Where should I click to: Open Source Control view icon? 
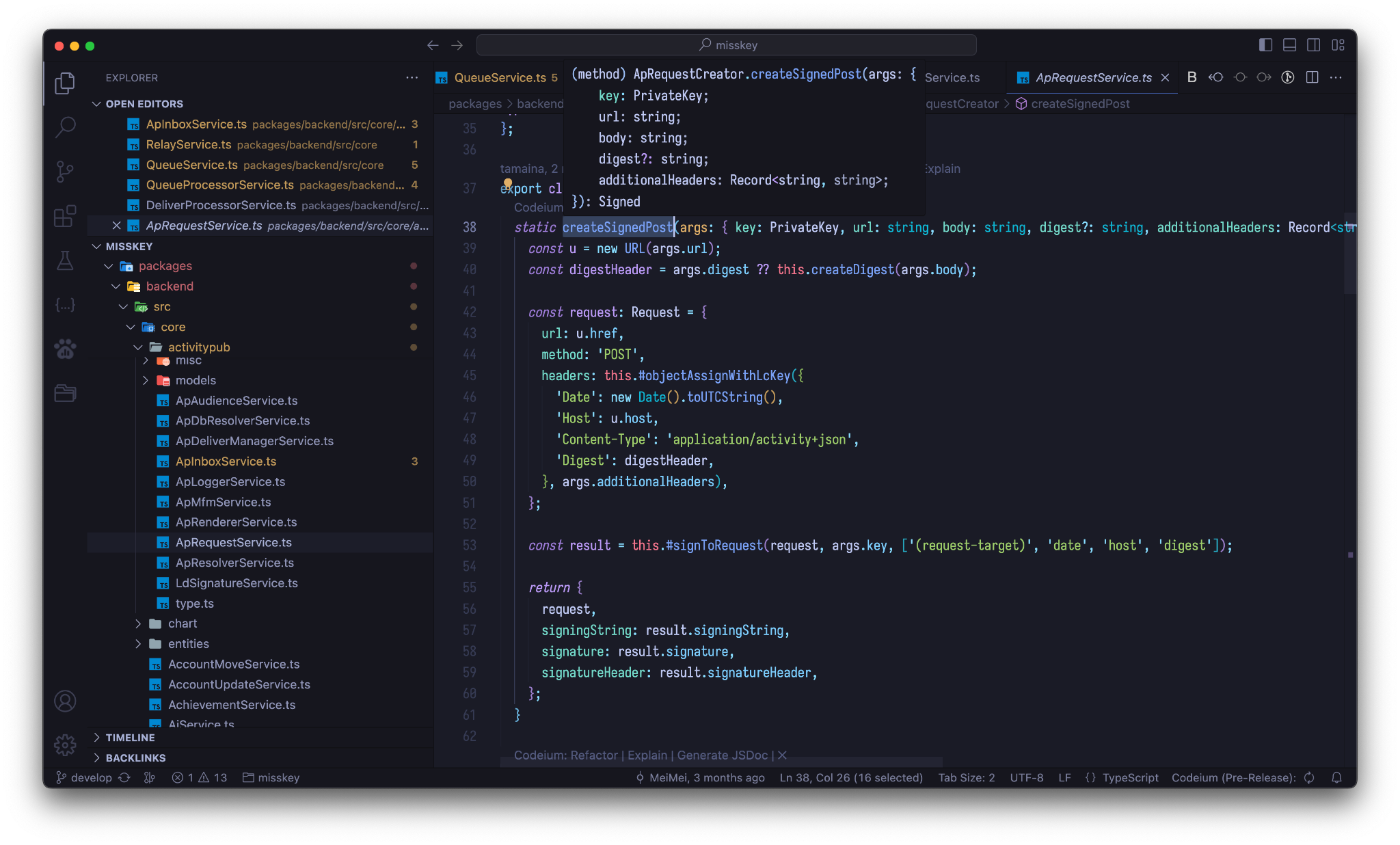point(65,172)
